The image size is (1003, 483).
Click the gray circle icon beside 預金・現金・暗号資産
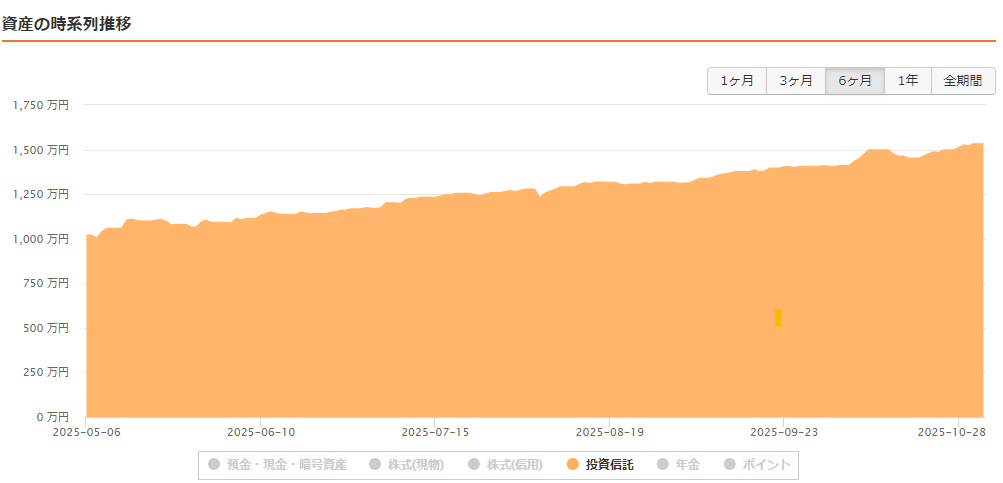click(213, 464)
